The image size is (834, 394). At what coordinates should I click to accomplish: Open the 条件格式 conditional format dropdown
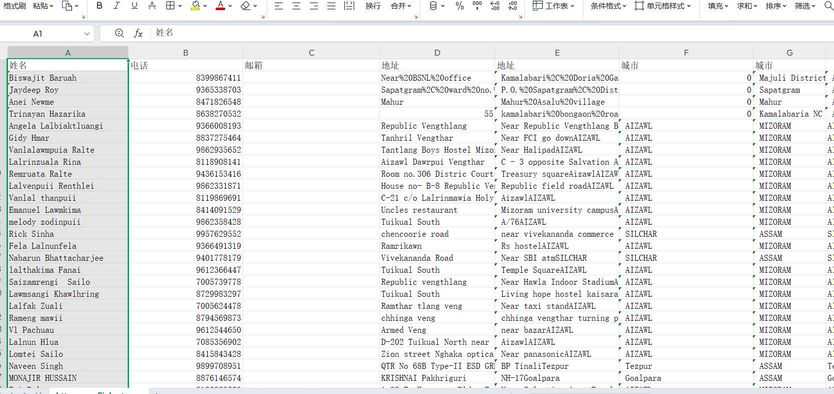pos(608,6)
